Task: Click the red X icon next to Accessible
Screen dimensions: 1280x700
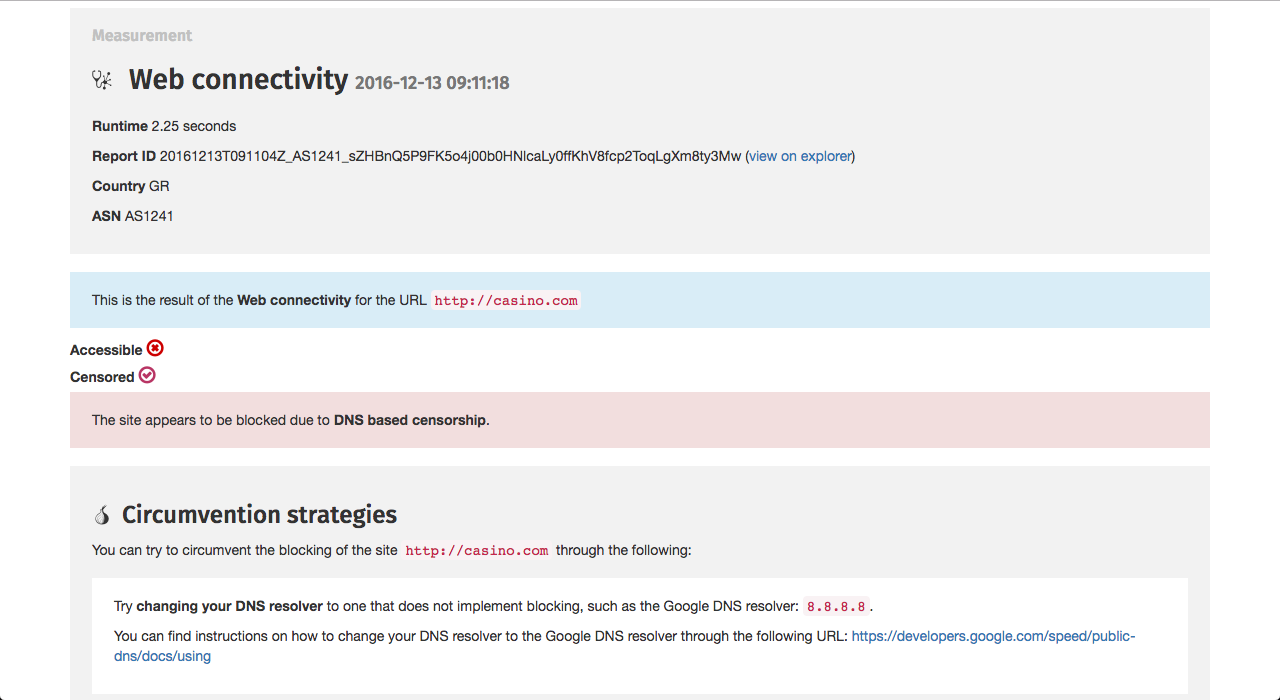Action: pos(155,348)
